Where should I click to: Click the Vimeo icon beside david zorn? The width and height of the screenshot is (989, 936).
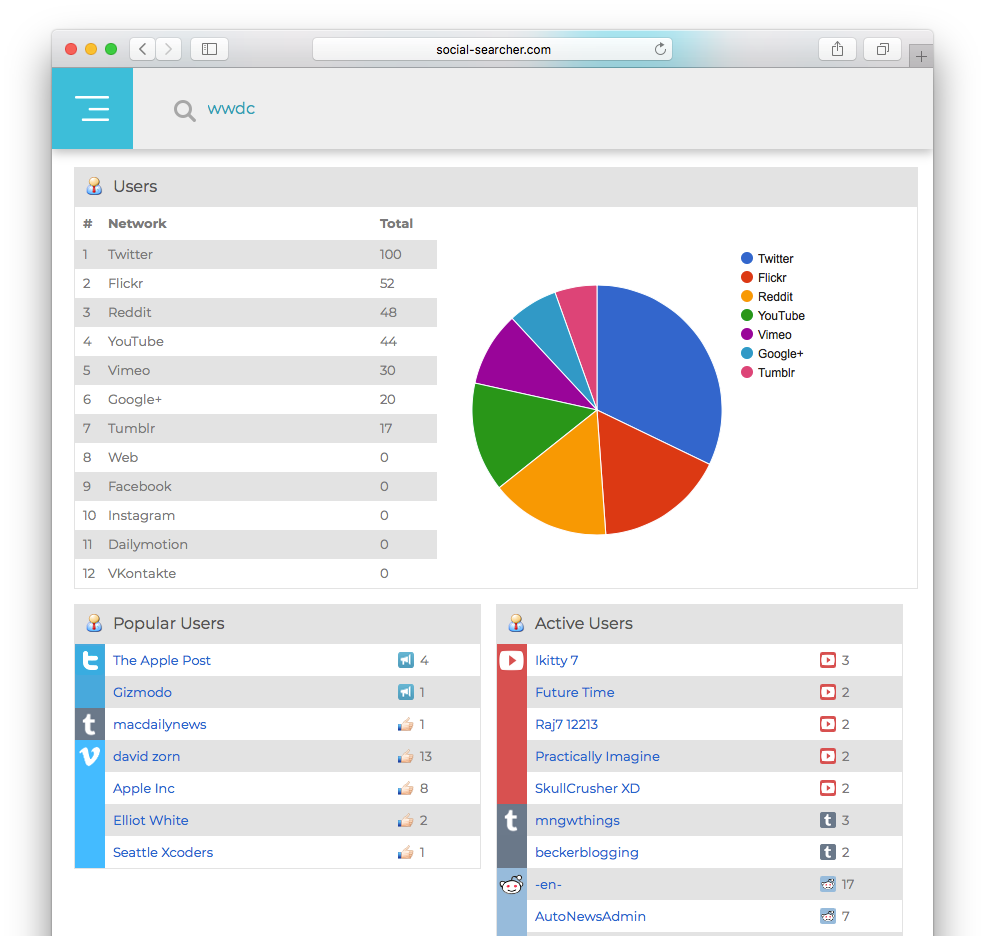pos(90,756)
